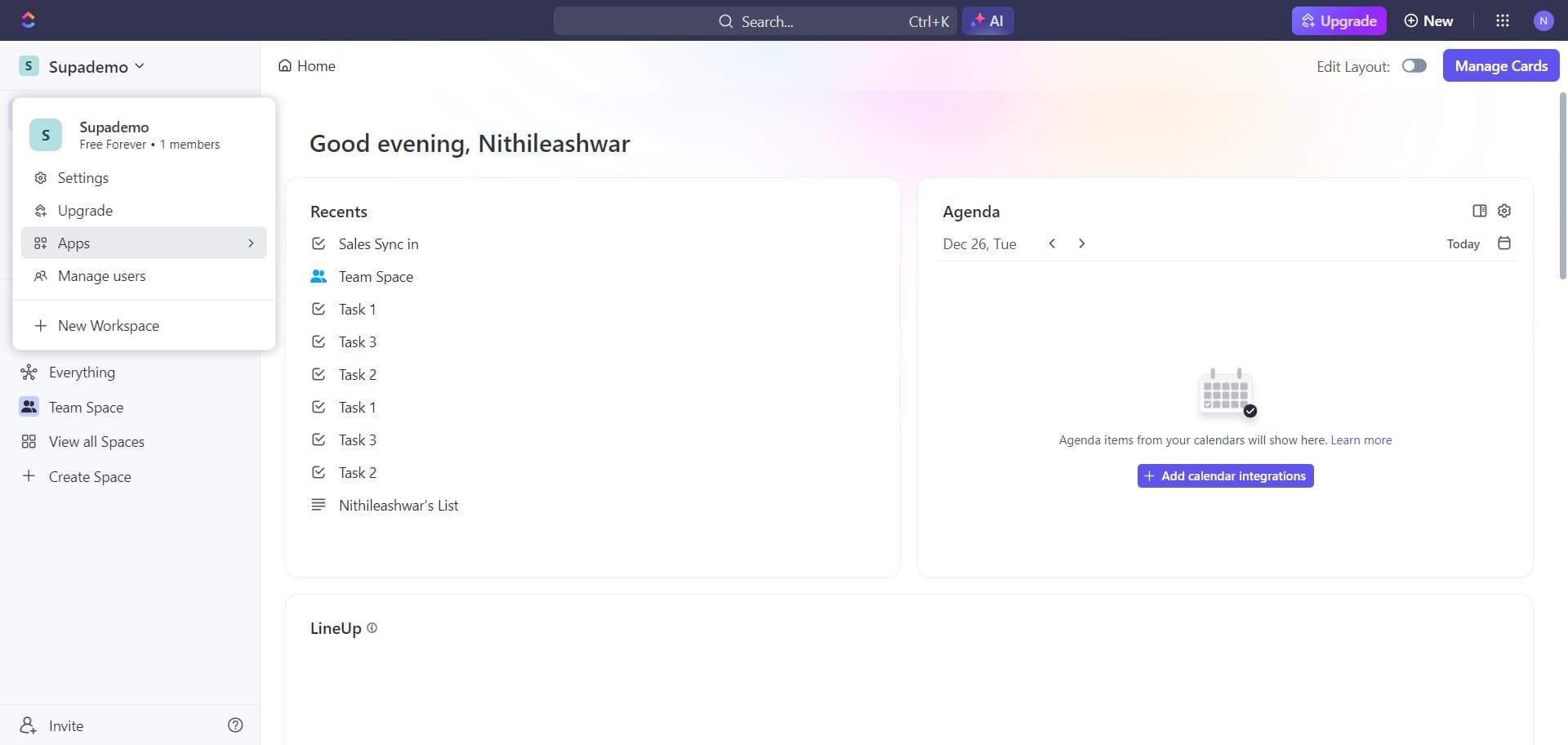Click the ClickUp logo top left
The height and width of the screenshot is (745, 1568).
(28, 20)
